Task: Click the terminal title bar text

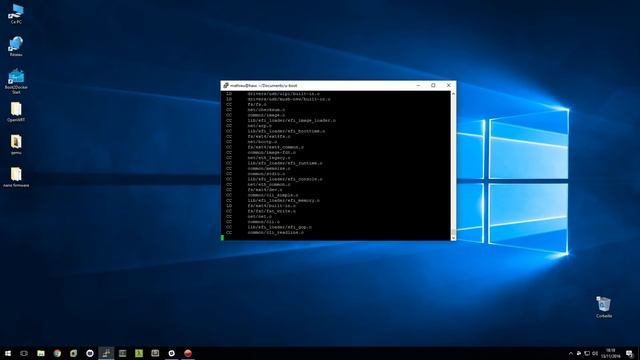Action: pyautogui.click(x=264, y=86)
